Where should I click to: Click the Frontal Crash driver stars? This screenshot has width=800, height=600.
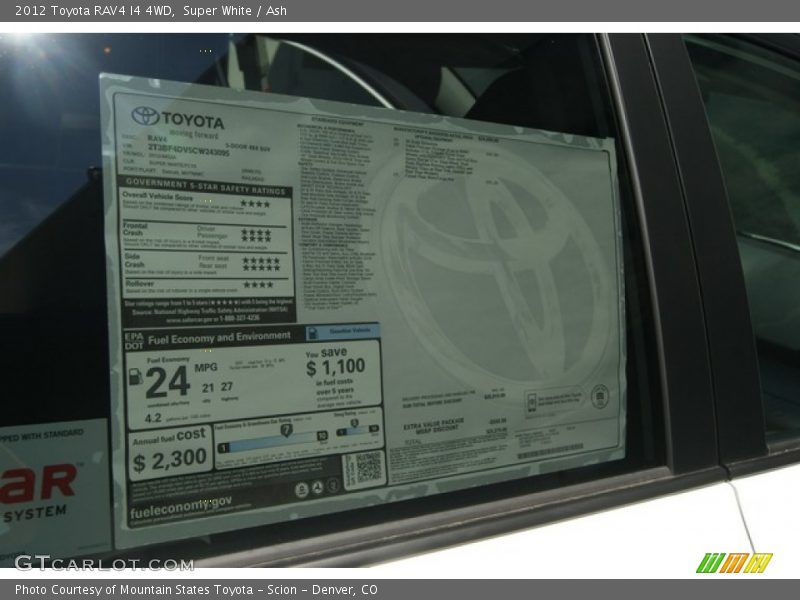click(255, 231)
